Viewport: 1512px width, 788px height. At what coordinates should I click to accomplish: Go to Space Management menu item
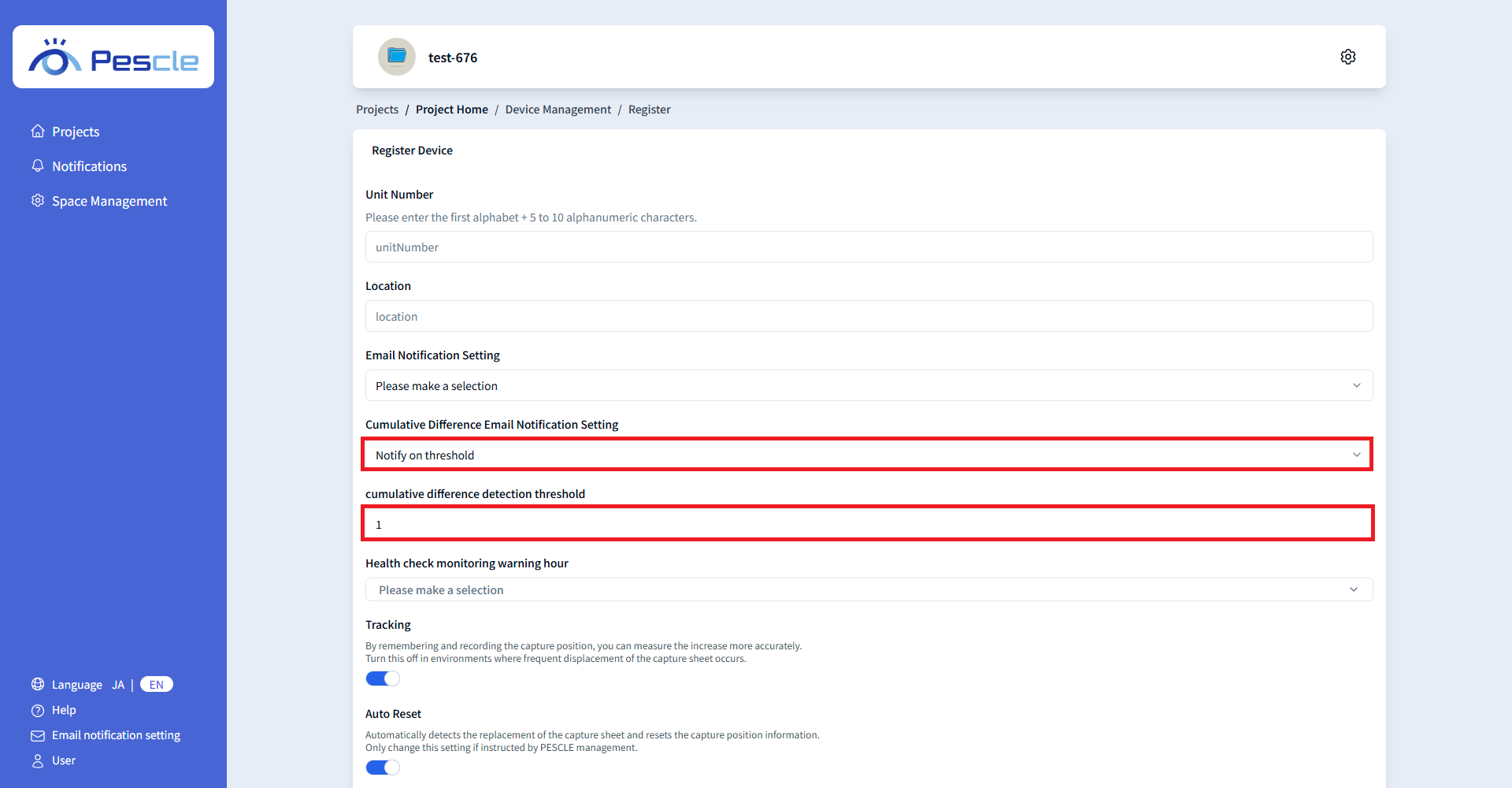[x=109, y=201]
